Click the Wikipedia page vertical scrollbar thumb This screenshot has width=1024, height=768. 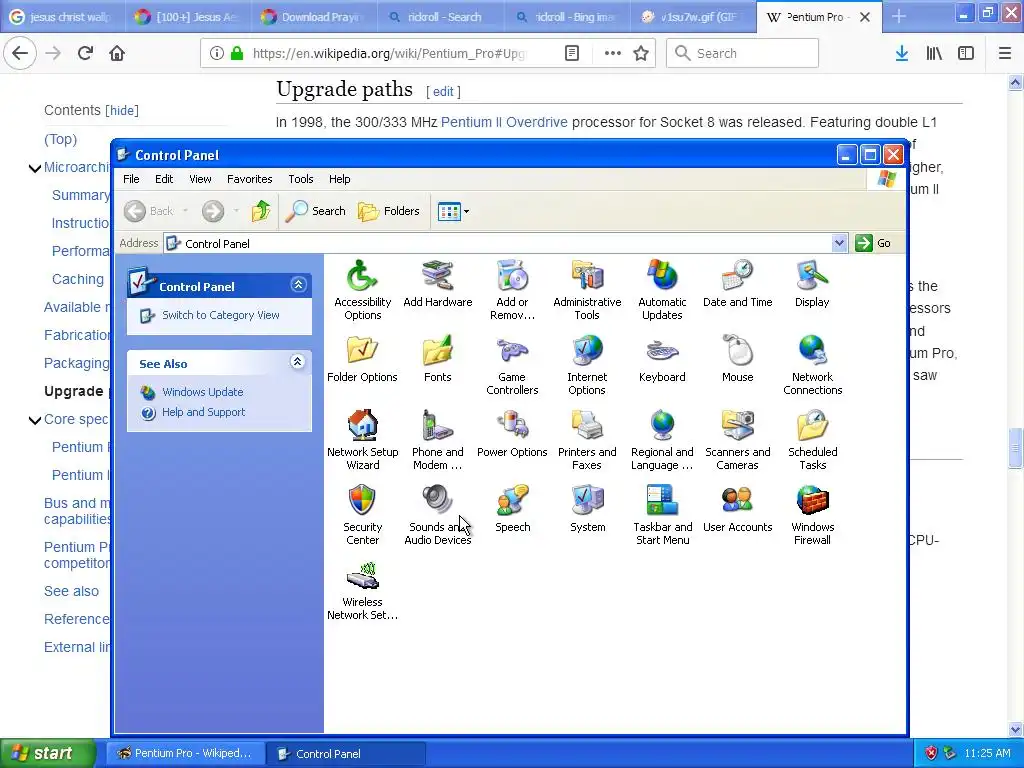1015,447
